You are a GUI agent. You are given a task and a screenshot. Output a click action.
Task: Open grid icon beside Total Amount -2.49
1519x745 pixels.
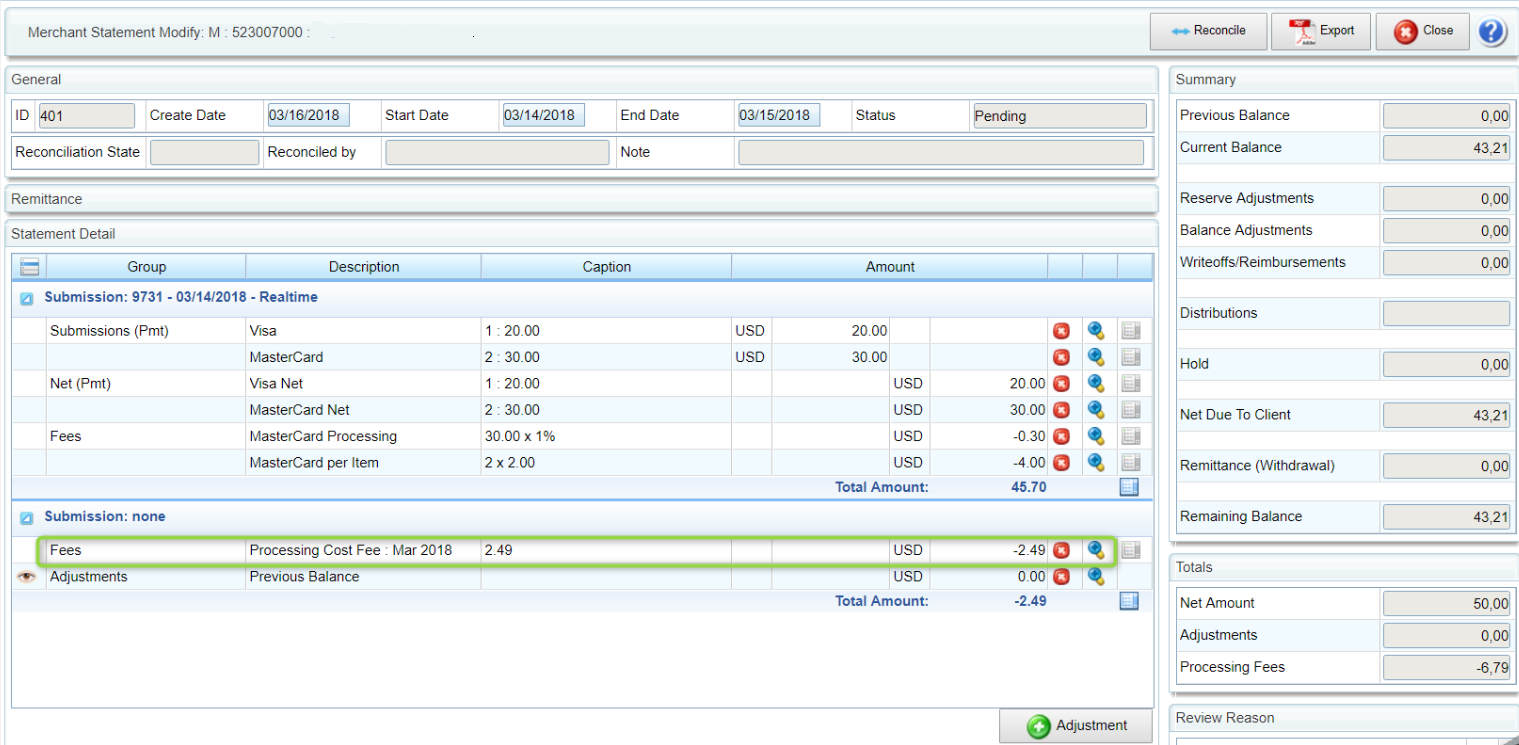point(1129,601)
